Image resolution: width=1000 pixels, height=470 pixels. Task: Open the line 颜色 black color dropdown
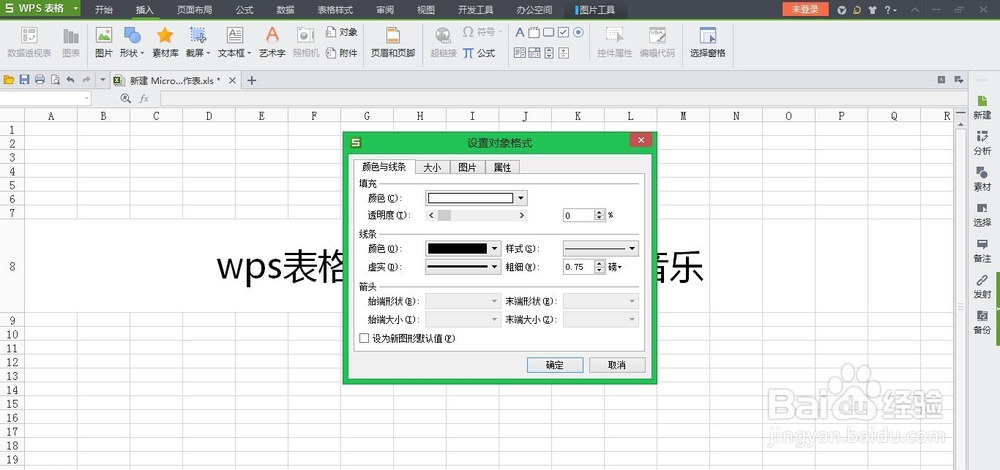495,249
